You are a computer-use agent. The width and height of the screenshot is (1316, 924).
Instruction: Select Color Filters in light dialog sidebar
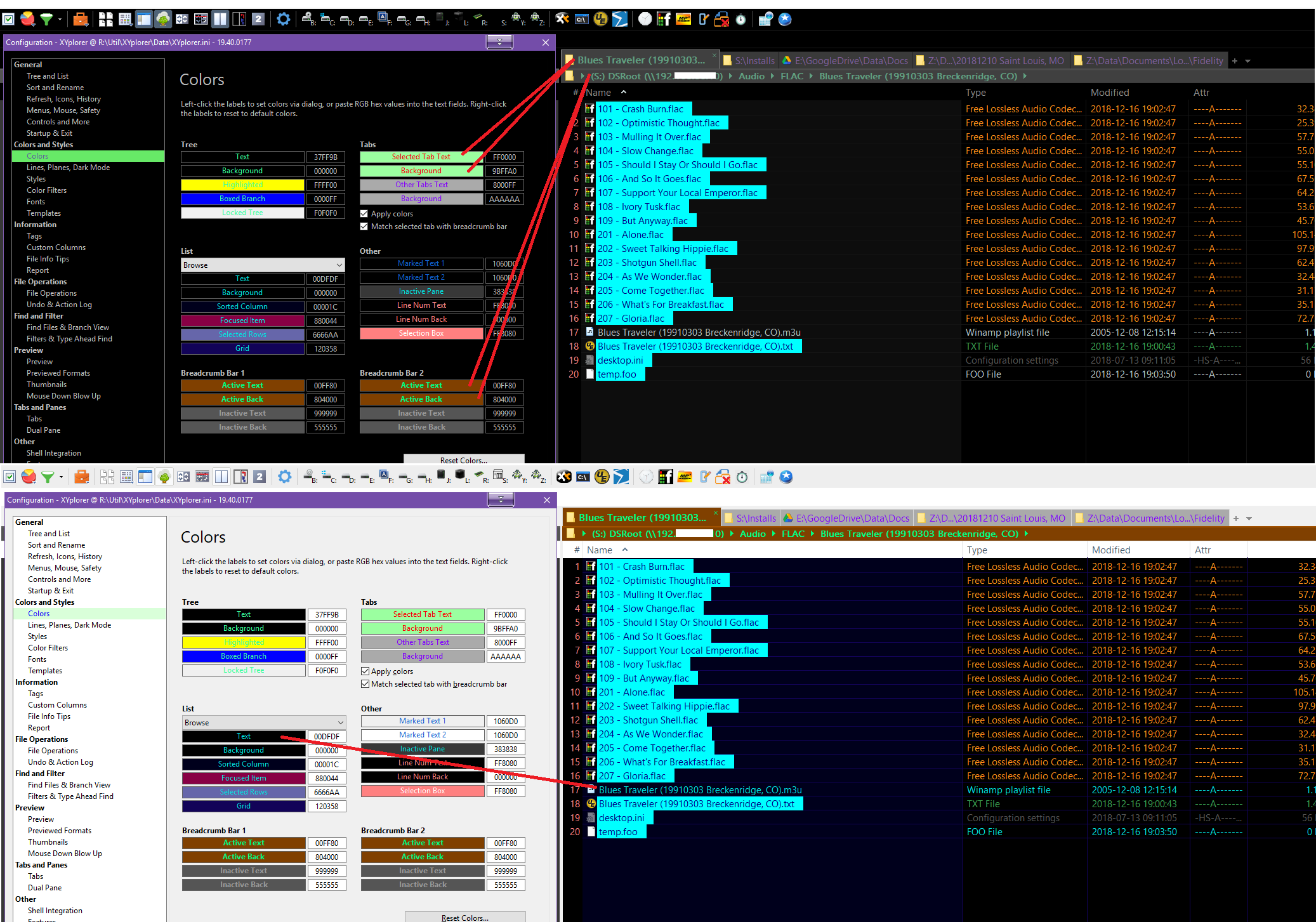tap(48, 648)
